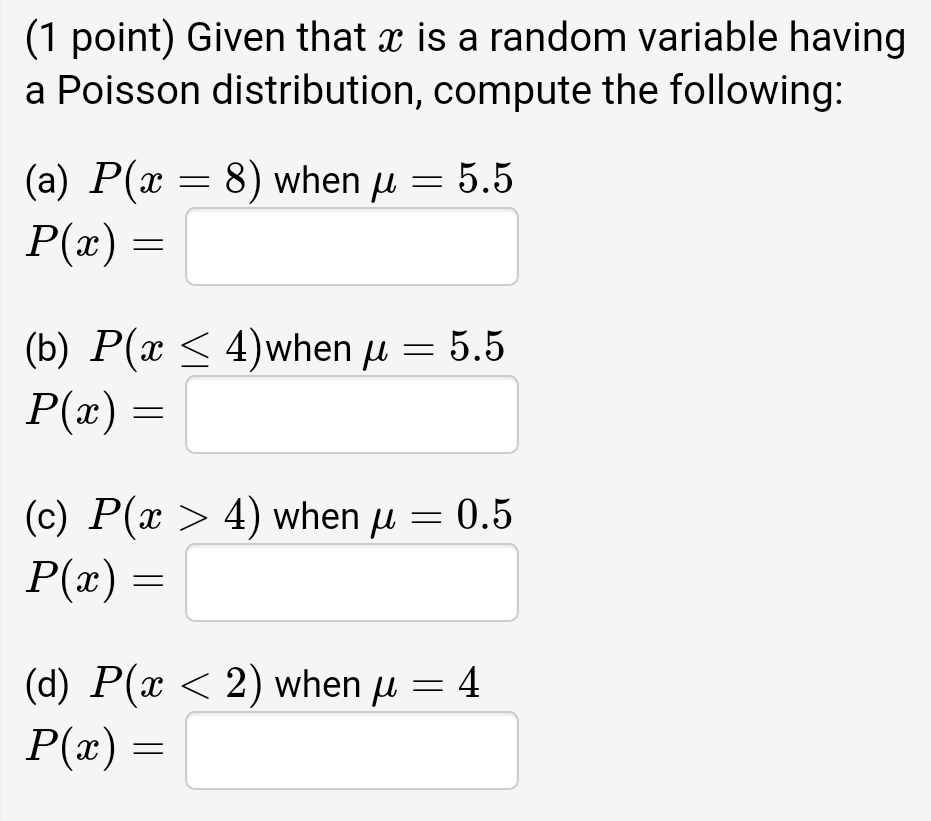Viewport: 931px width, 821px height.
Task: Click the μ = 5.5 value in part (a)
Action: (442, 180)
